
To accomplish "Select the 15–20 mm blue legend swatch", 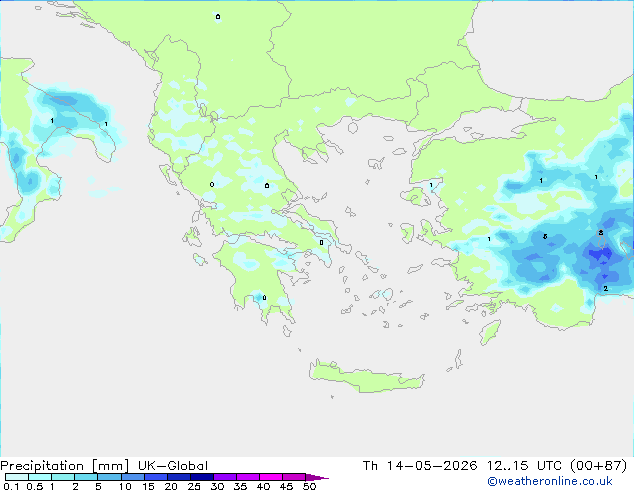I will (155, 477).
